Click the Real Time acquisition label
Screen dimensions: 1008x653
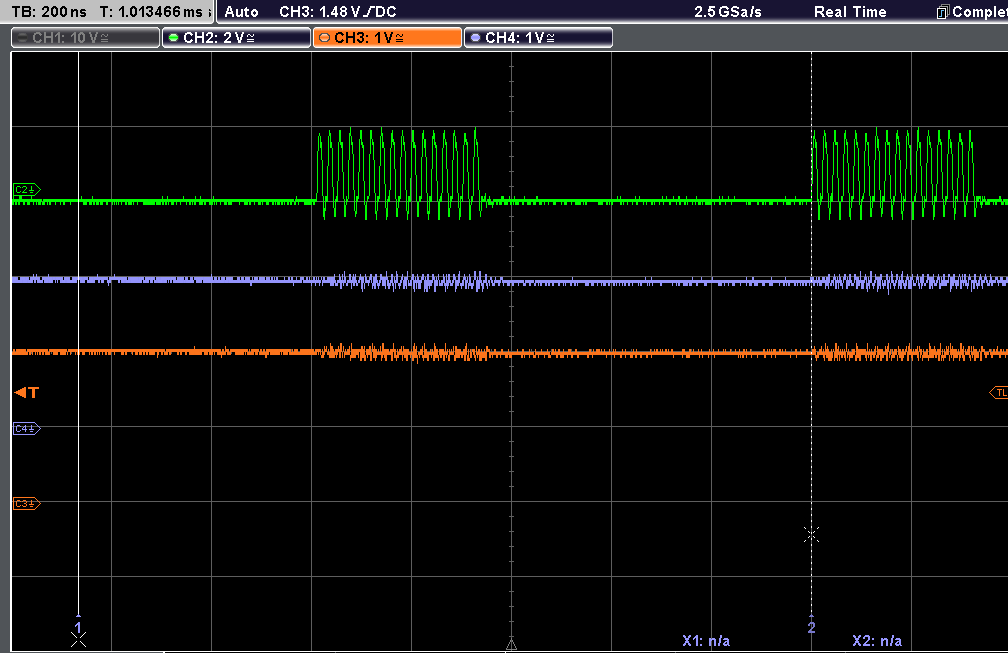coord(850,12)
